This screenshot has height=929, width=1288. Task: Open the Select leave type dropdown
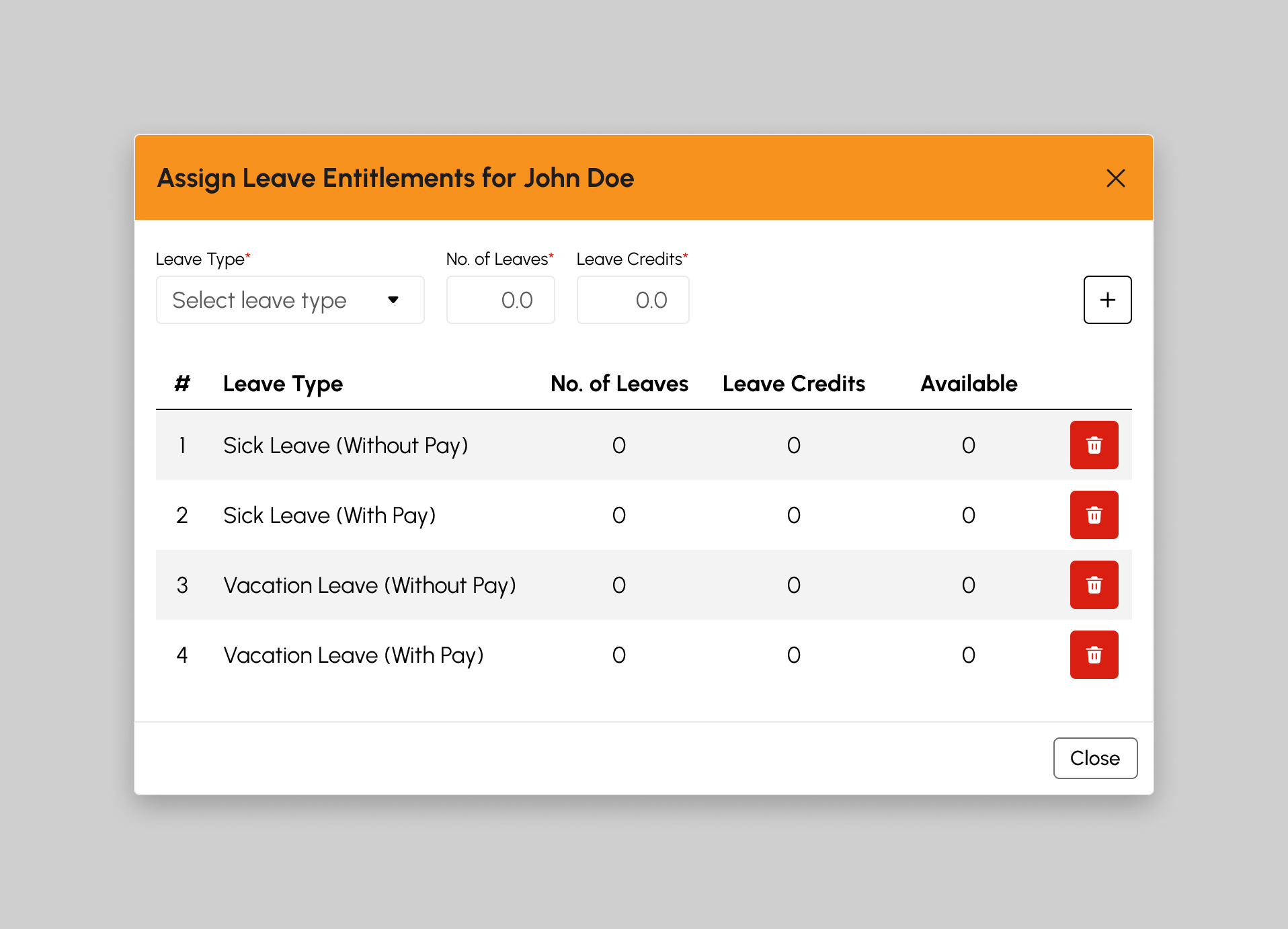290,300
